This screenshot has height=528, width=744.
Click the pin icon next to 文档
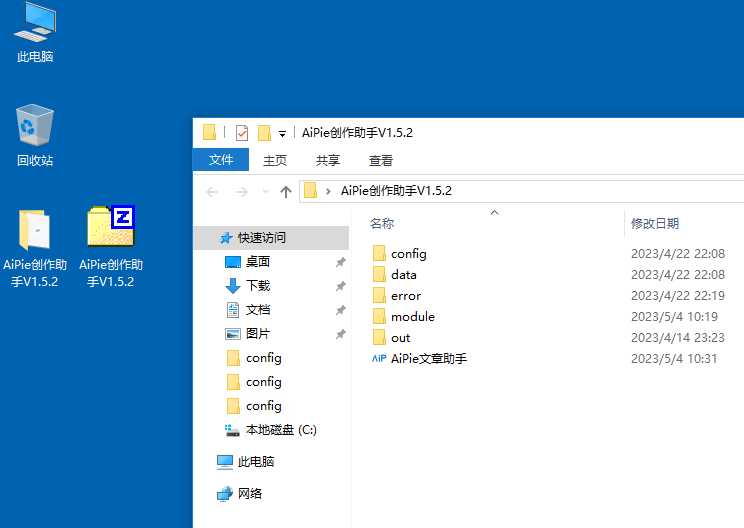[x=341, y=310]
